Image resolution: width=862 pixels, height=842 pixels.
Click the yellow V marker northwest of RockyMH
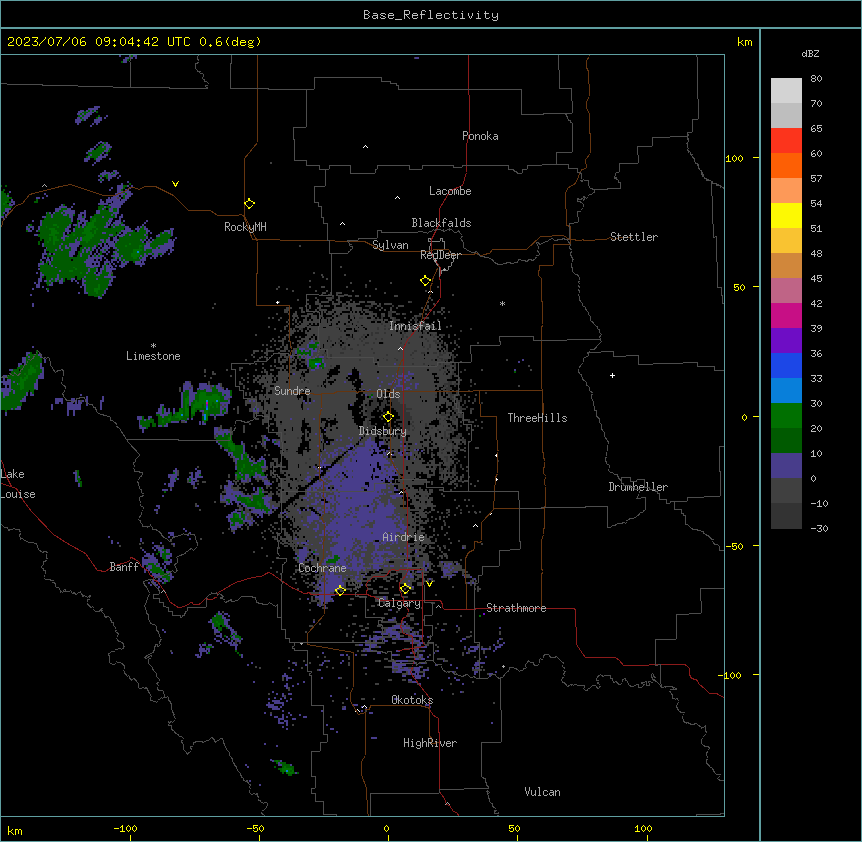[x=175, y=184]
